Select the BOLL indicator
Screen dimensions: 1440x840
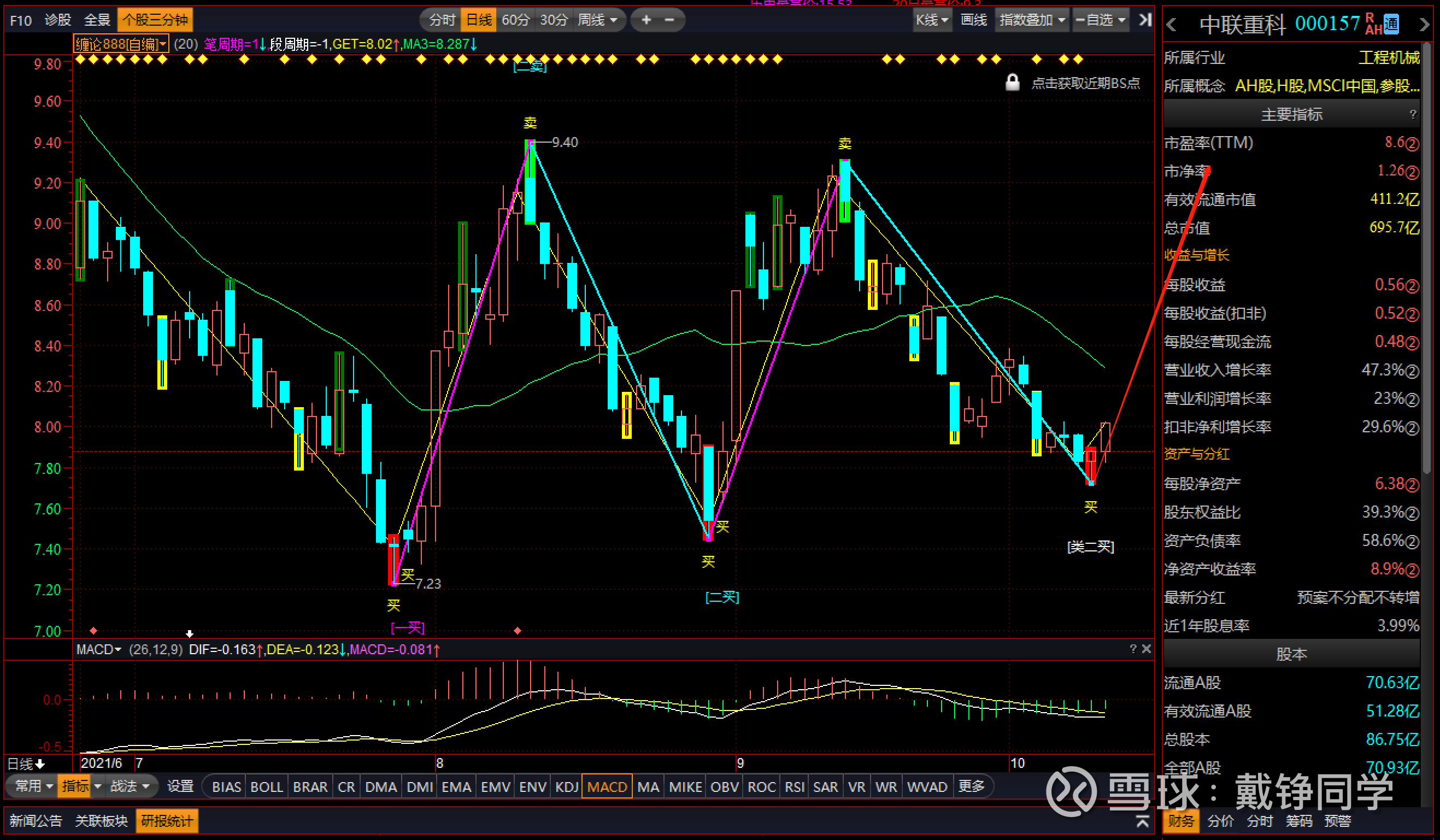coord(266,787)
